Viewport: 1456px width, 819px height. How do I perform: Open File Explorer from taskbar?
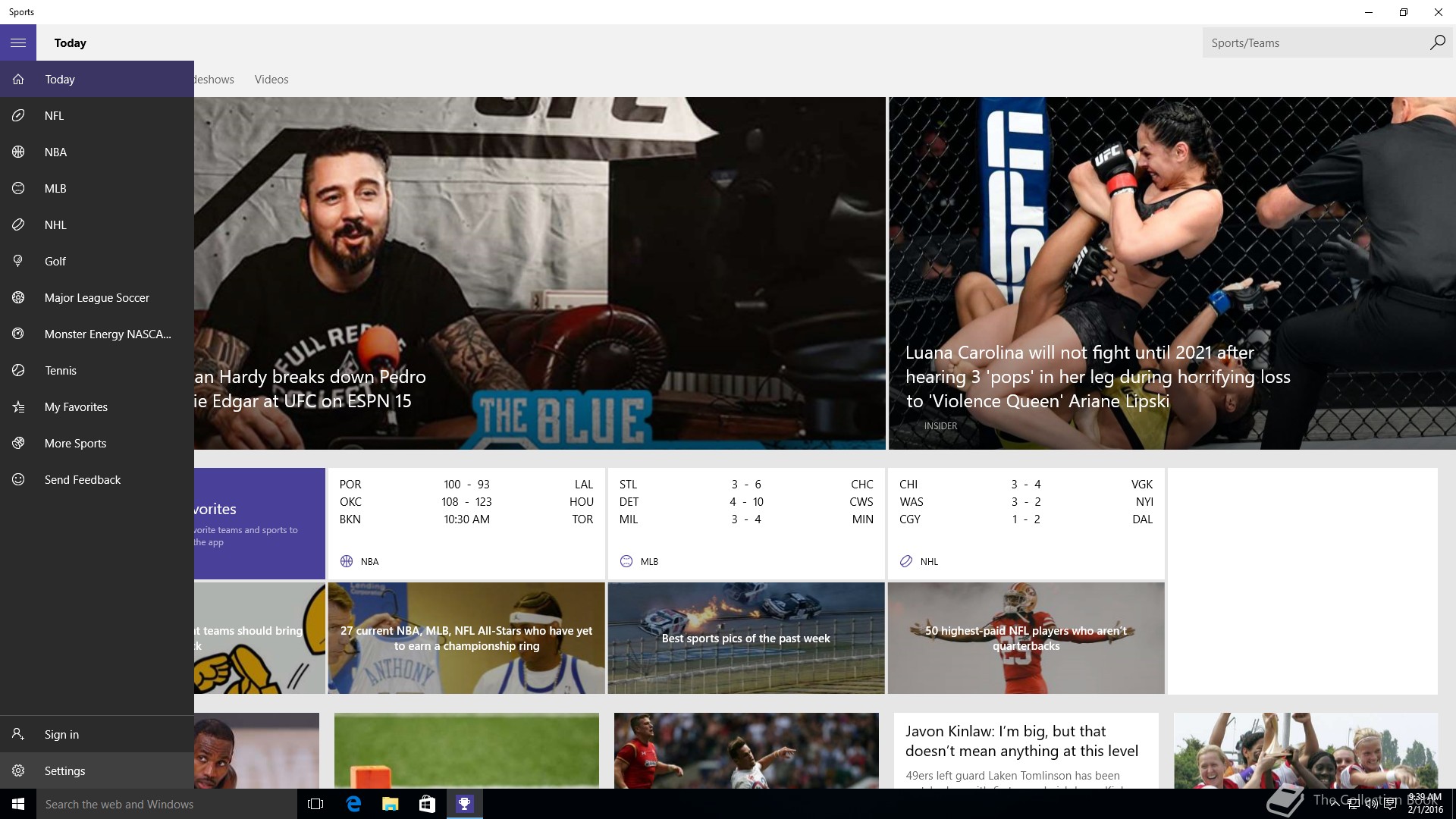(x=390, y=804)
